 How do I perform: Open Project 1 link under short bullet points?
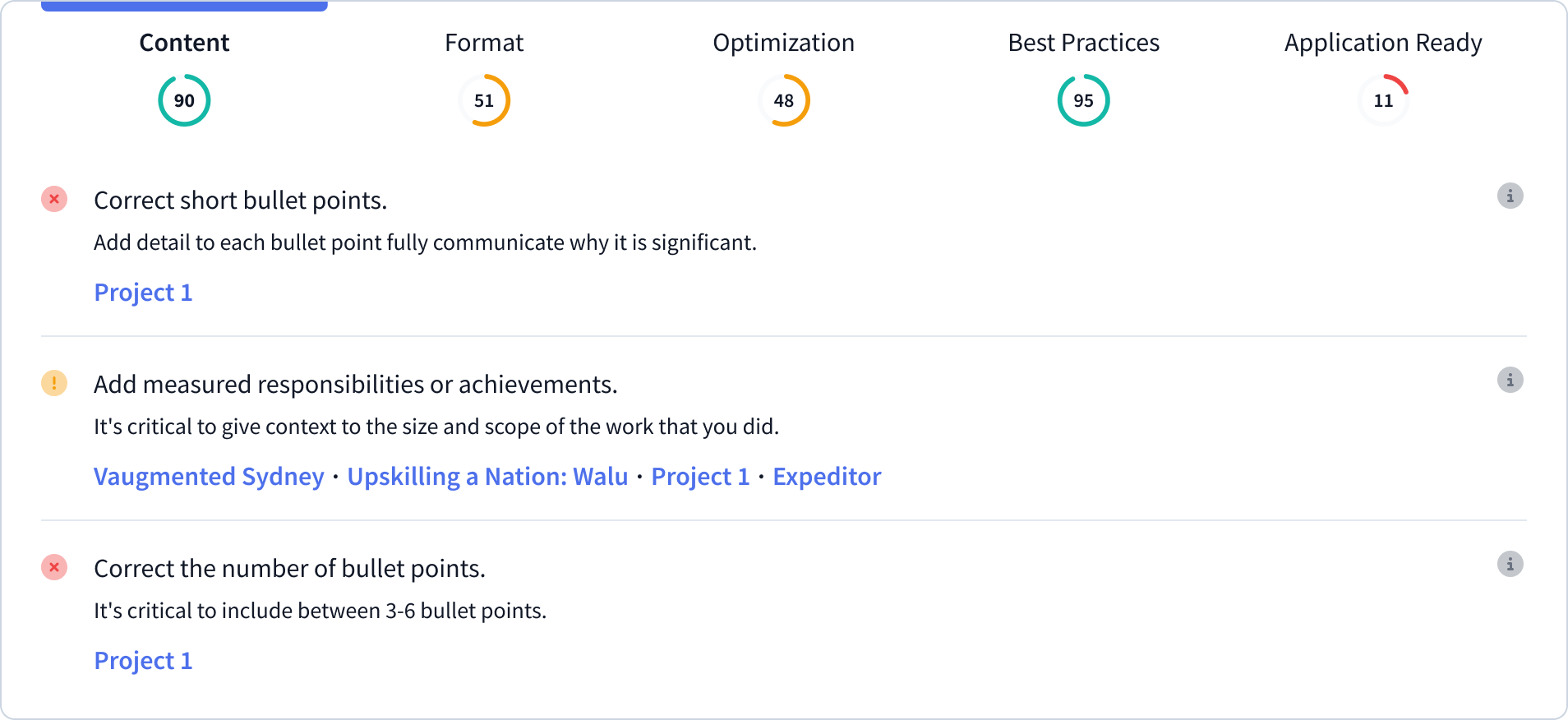point(143,293)
